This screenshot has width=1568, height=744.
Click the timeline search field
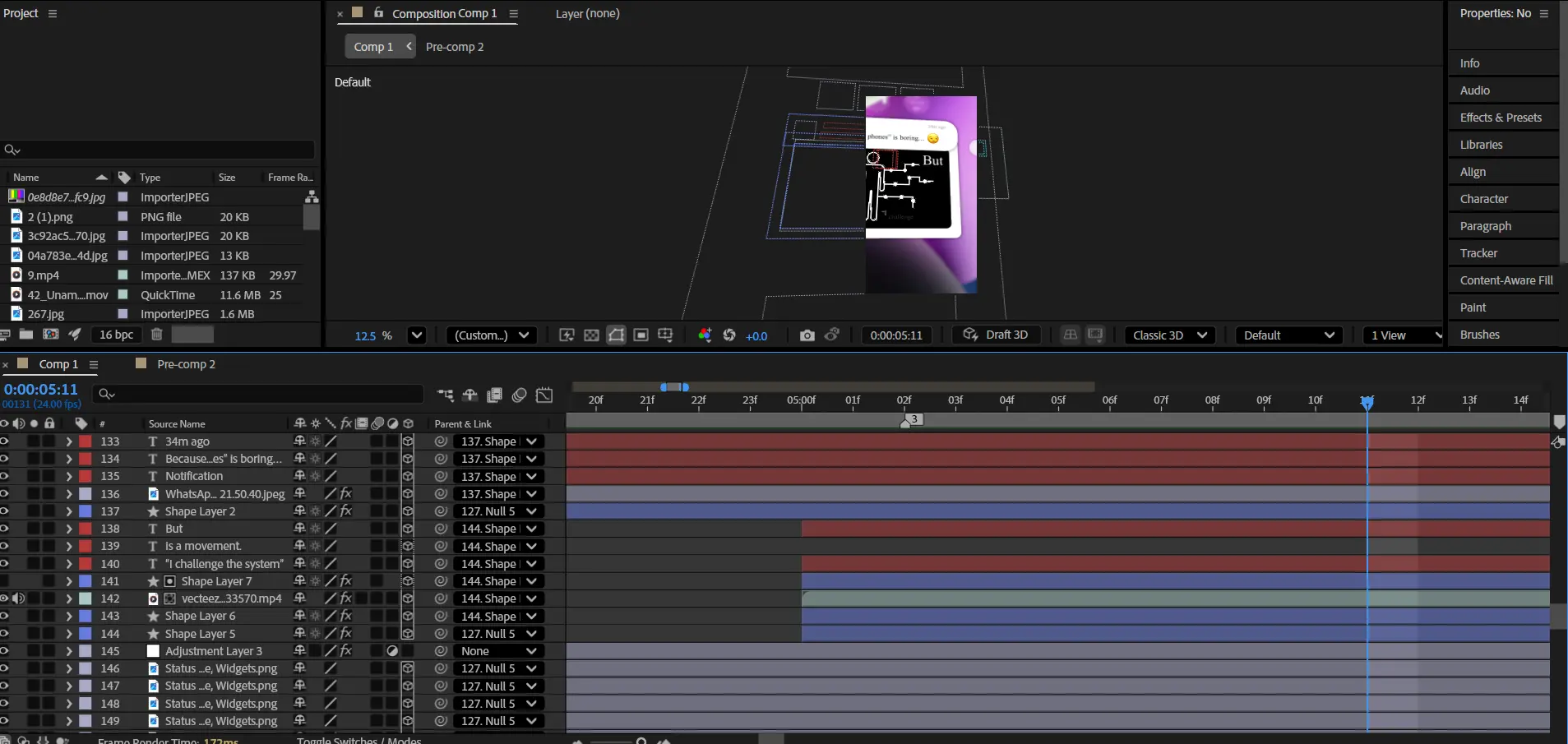click(x=263, y=395)
